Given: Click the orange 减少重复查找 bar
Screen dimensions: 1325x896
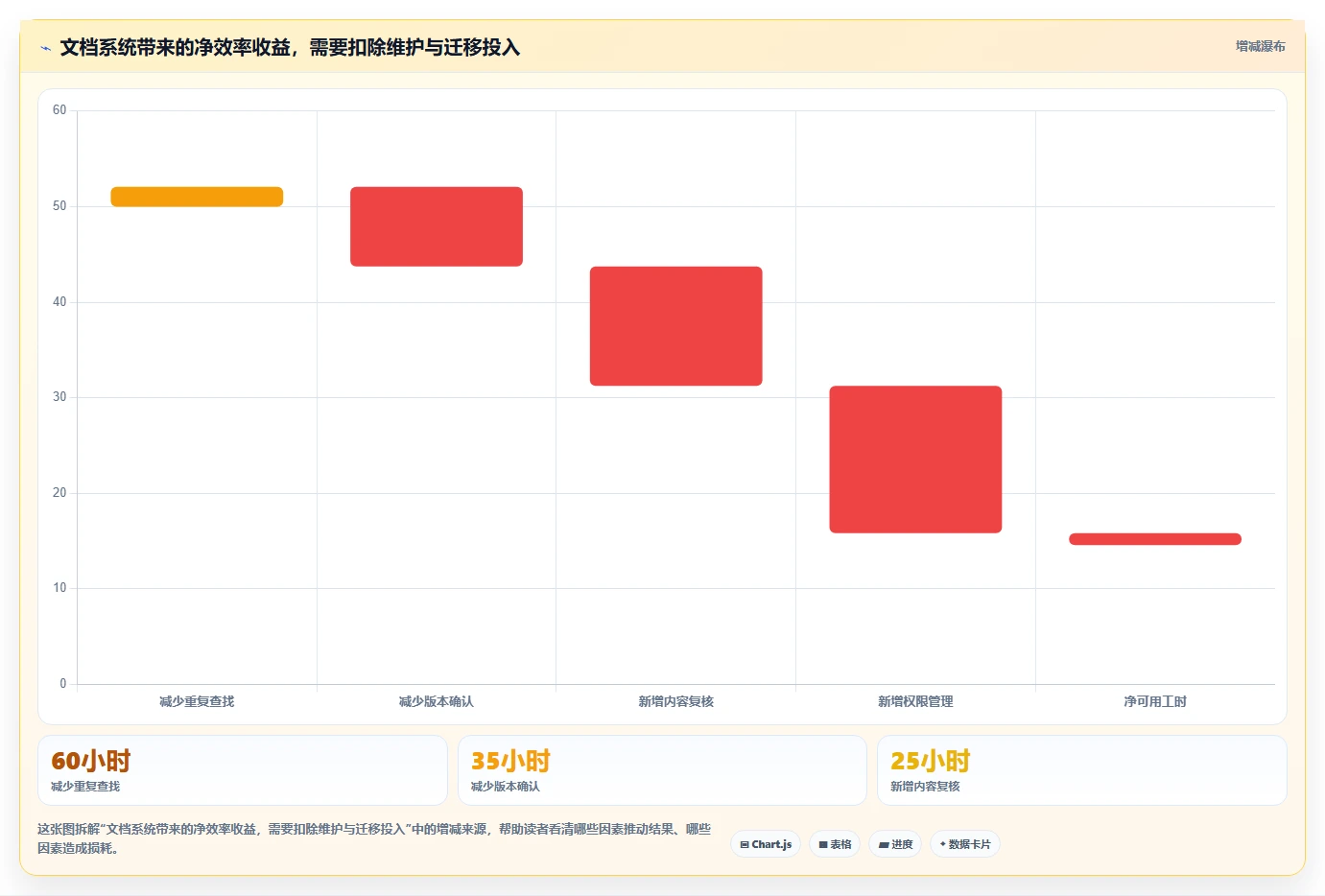Looking at the screenshot, I should tap(197, 197).
